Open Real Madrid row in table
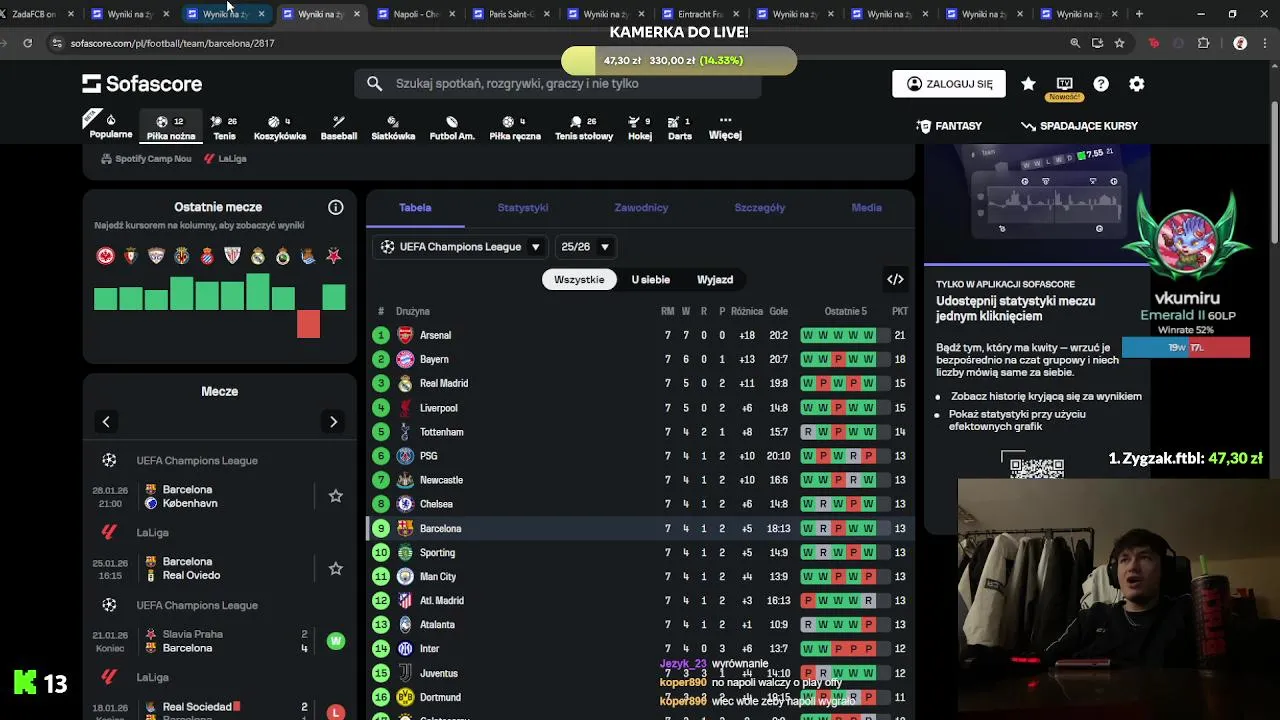The height and width of the screenshot is (720, 1280). pos(640,383)
